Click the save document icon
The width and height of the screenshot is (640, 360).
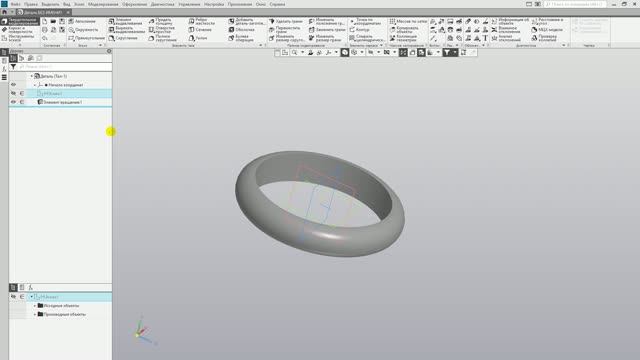(62, 21)
